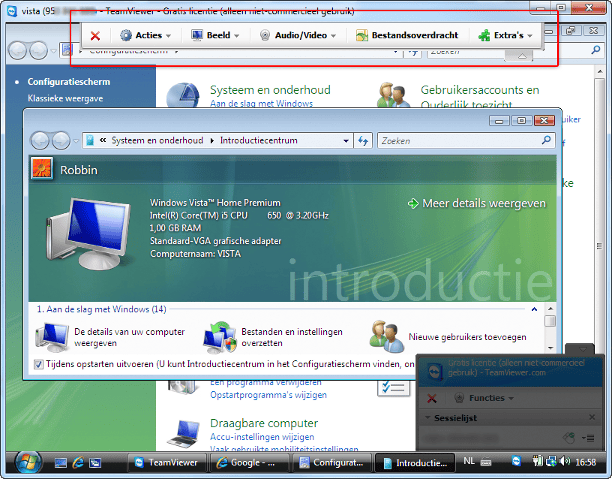Toggle 'Tijdens opstarten uitvoeren' checkbox
Viewport: 612px width, 479px height.
(39, 365)
